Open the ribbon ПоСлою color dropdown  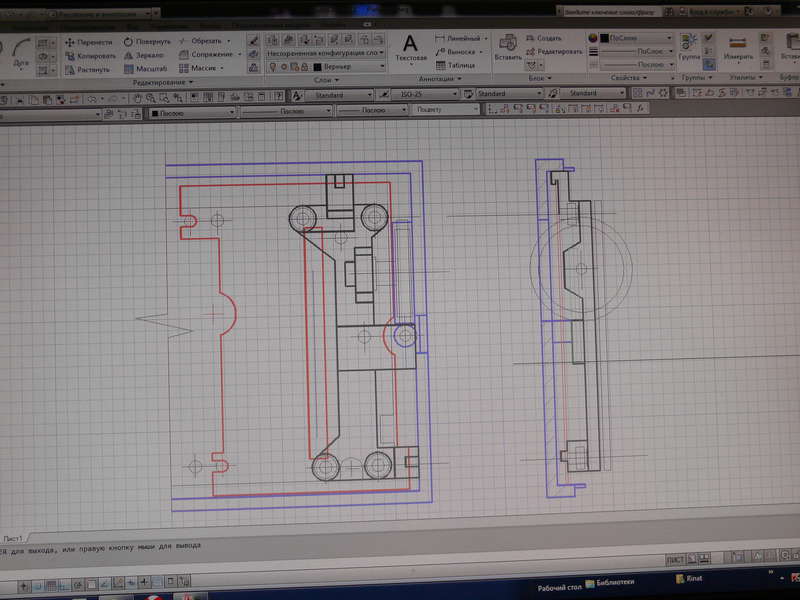pyautogui.click(x=636, y=38)
